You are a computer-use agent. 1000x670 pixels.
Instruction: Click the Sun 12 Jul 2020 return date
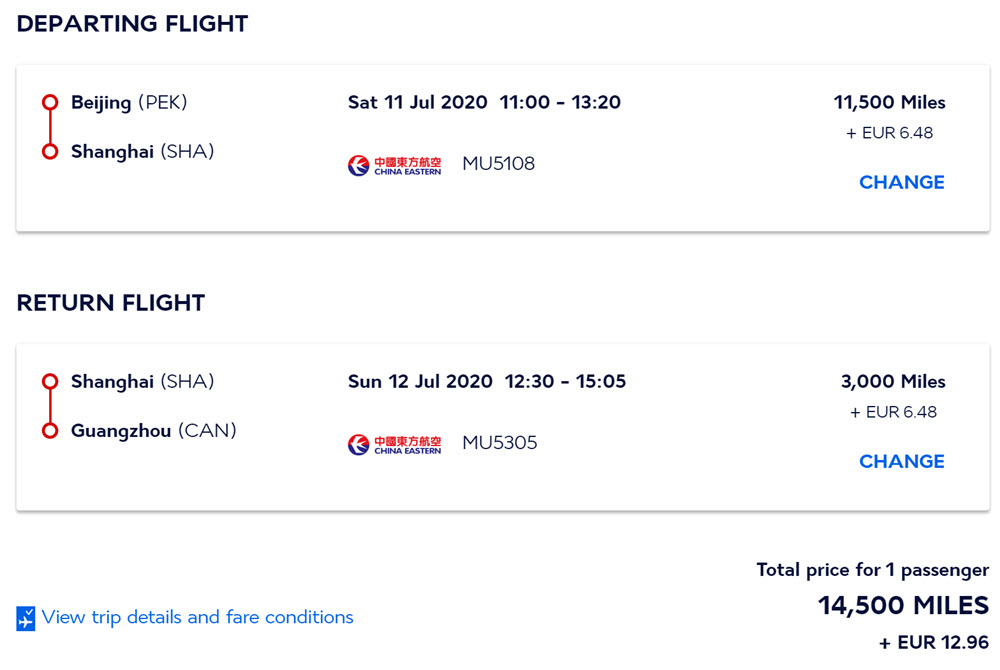420,382
